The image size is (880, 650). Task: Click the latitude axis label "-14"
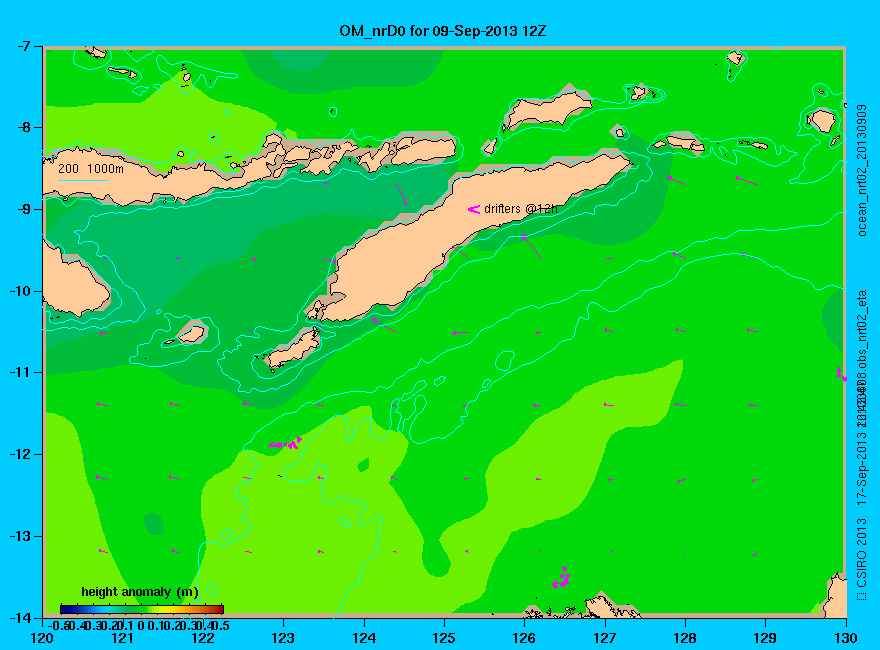(x=20, y=617)
